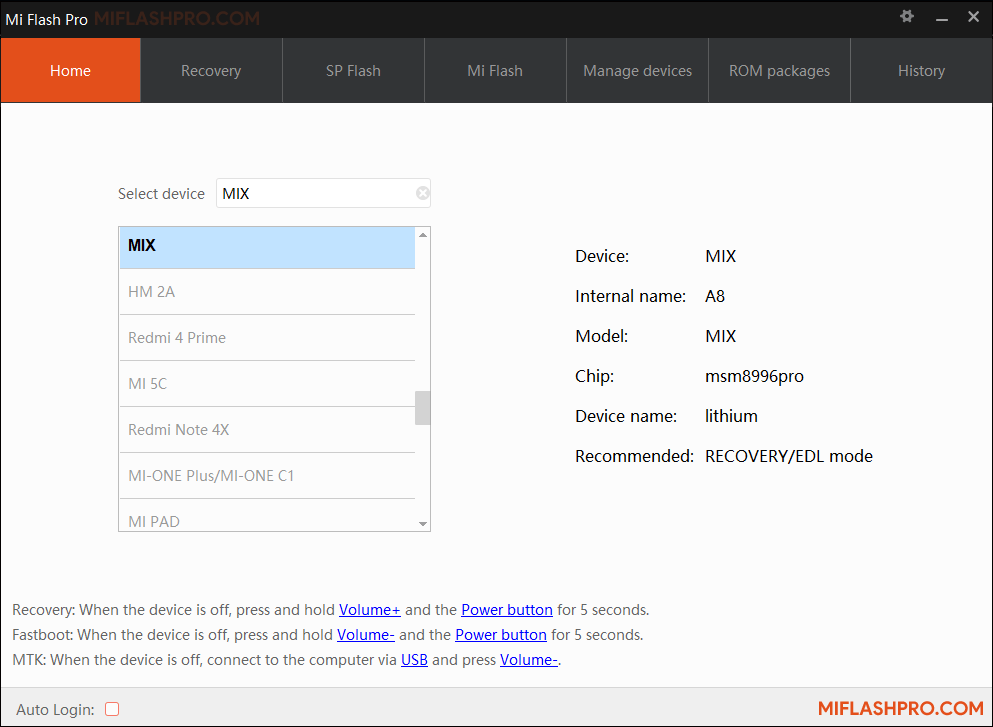
Task: Click the A8 internal name value
Action: pyautogui.click(x=715, y=296)
